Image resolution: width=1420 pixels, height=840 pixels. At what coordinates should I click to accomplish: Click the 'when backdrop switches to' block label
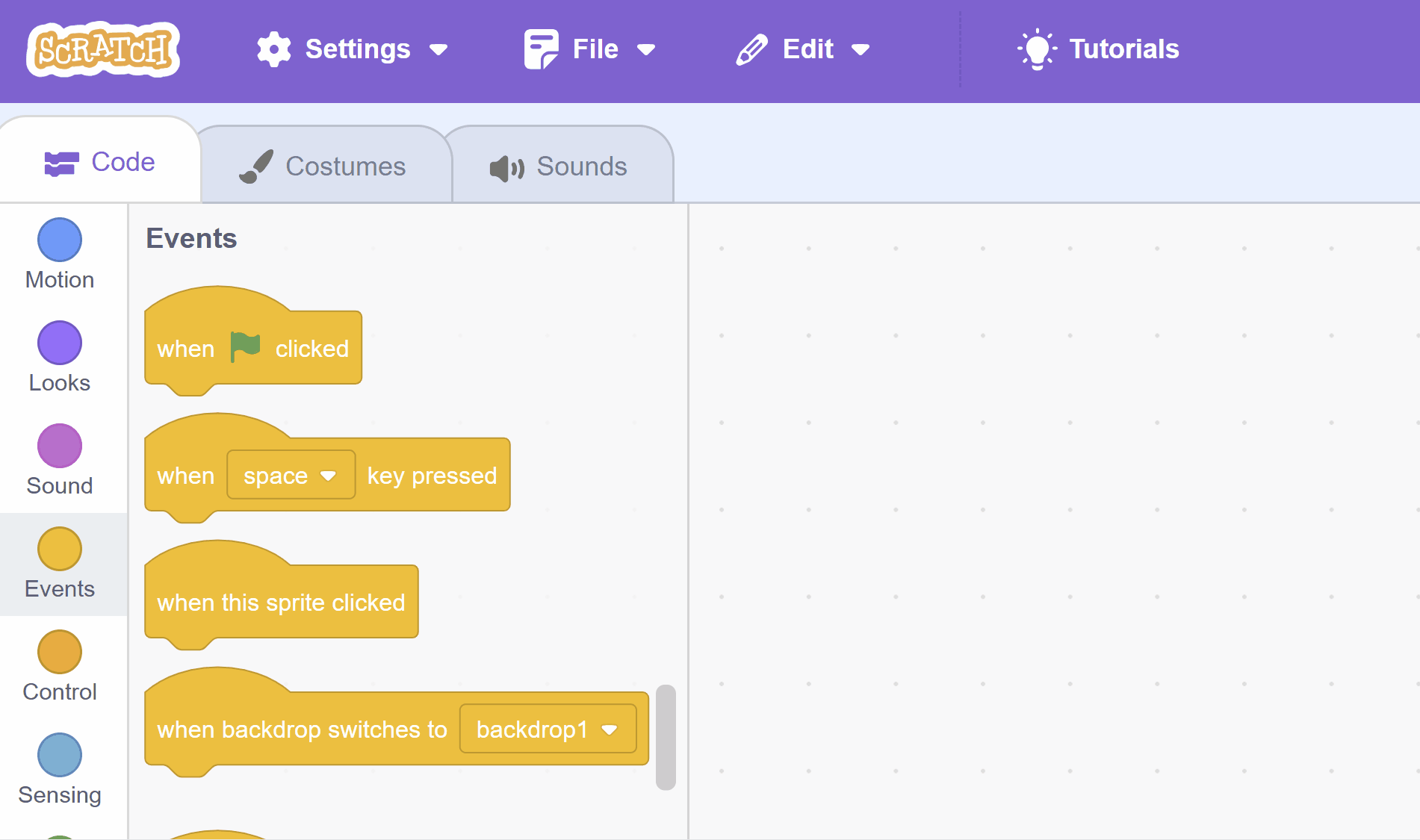[302, 729]
